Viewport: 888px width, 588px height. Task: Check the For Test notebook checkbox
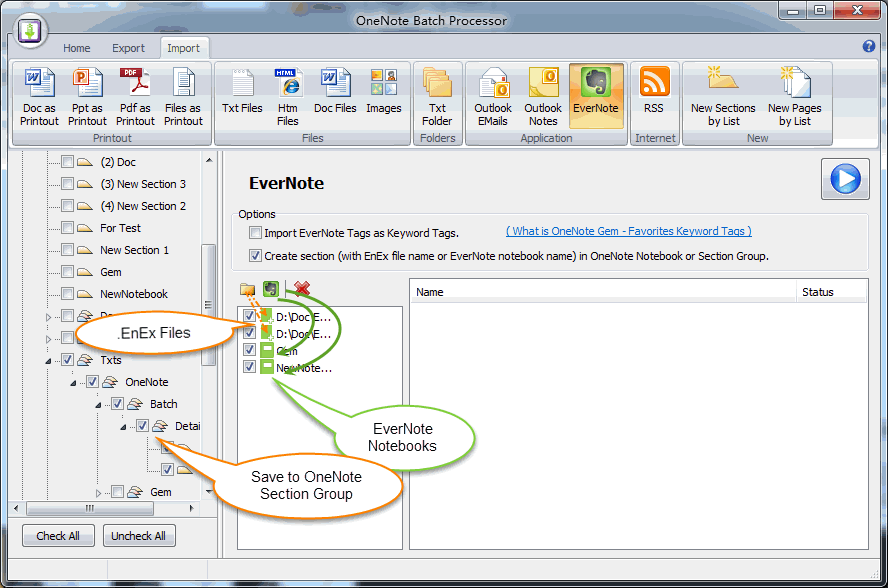[67, 228]
